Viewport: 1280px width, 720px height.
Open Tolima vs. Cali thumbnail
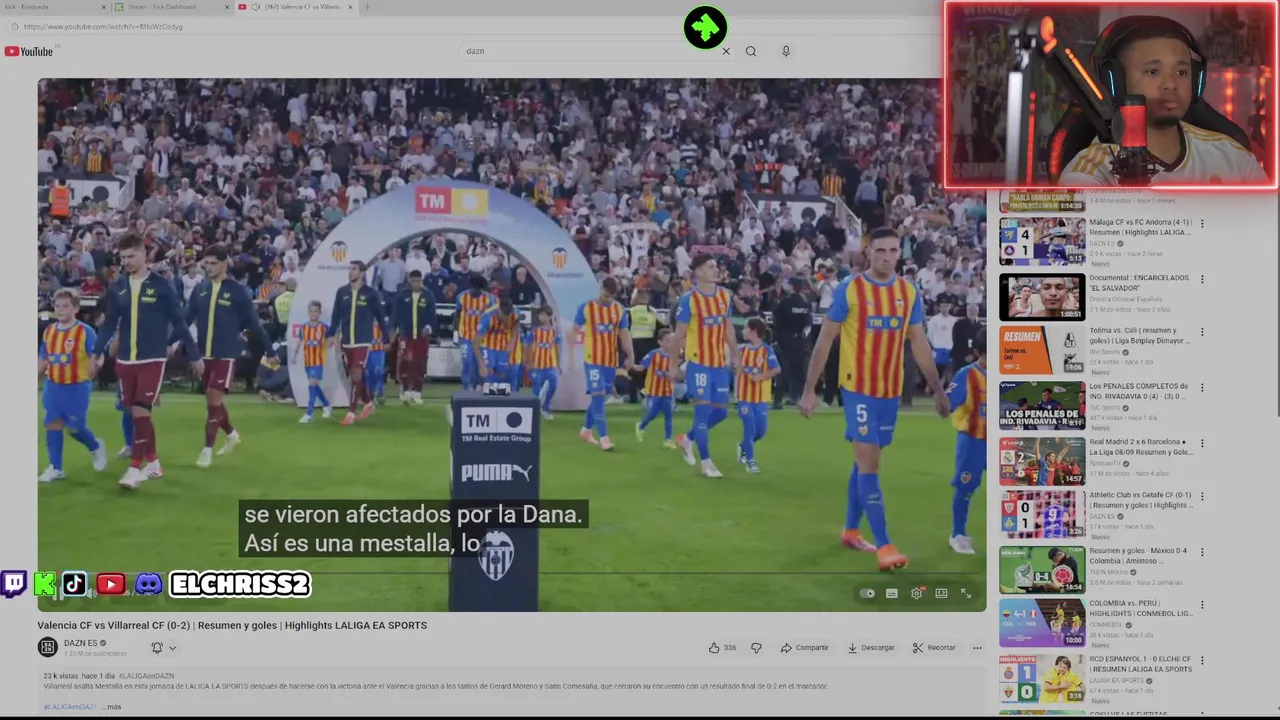(x=1042, y=350)
